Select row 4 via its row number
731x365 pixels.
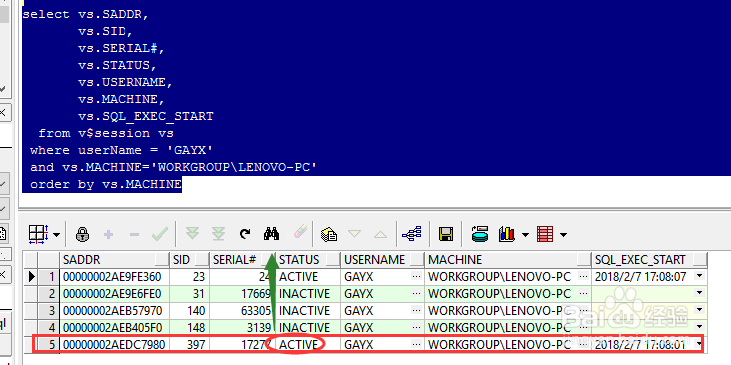coord(48,327)
